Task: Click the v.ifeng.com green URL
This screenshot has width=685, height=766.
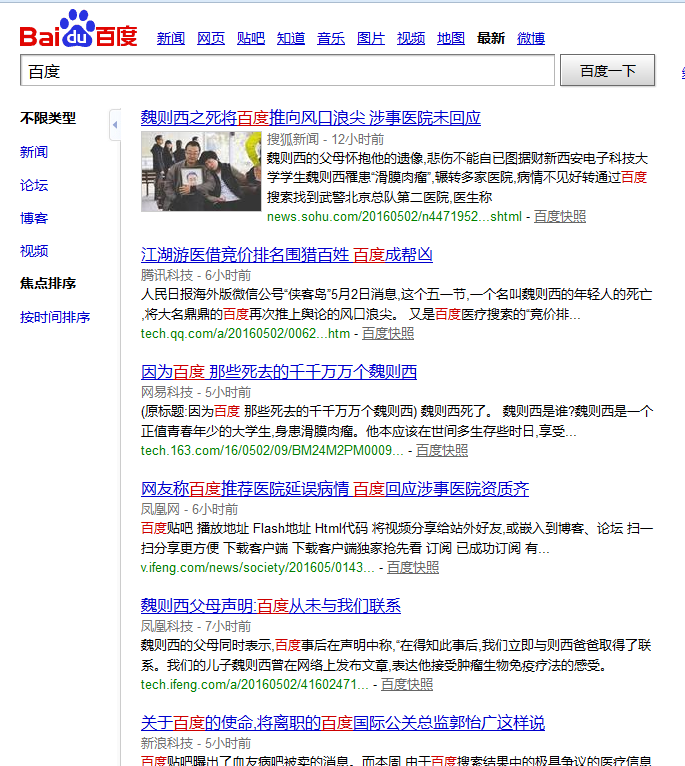Action: (257, 568)
